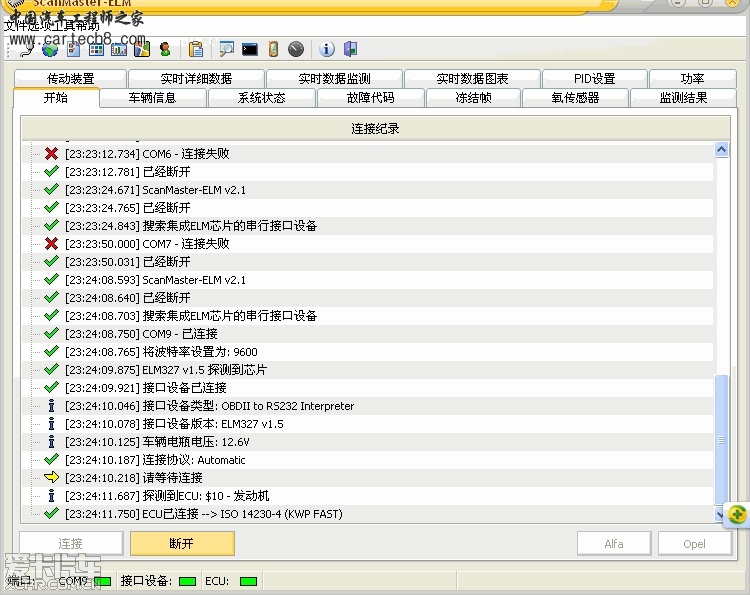
Task: Switch to the PID设置 tab
Action: click(x=595, y=78)
